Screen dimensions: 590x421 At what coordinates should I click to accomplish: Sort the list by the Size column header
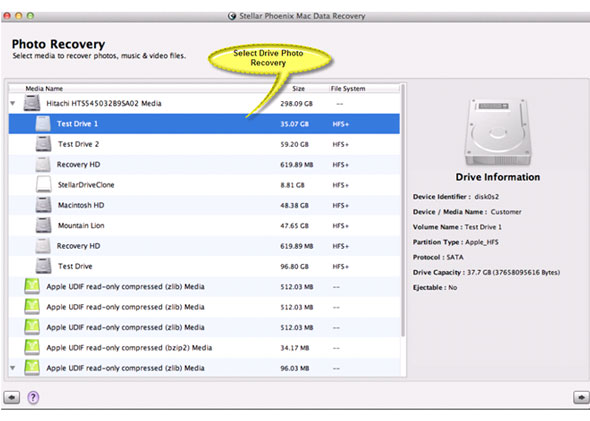[x=298, y=88]
